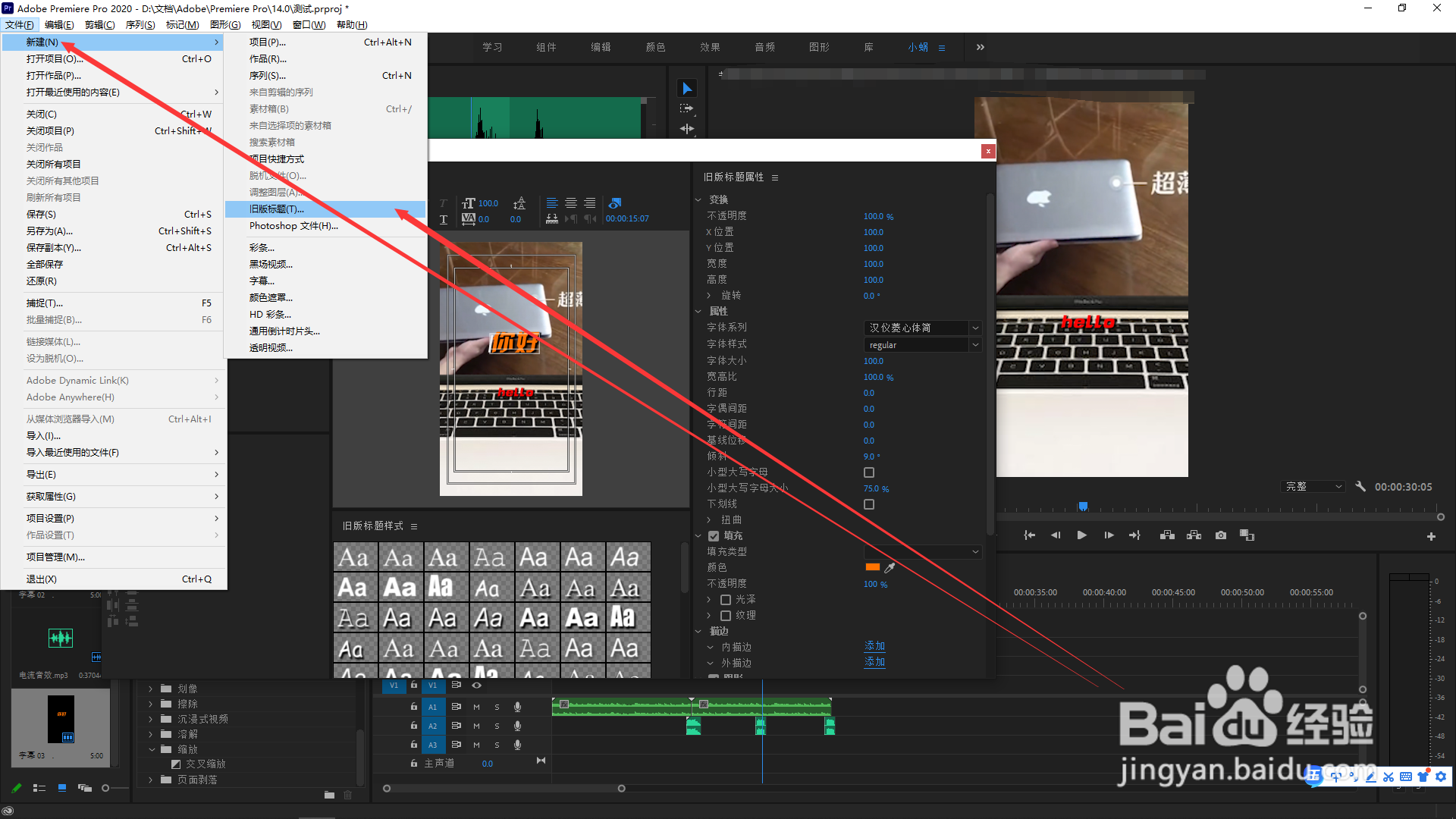Enable the Small Caps checkbox
1456x819 pixels.
point(869,472)
